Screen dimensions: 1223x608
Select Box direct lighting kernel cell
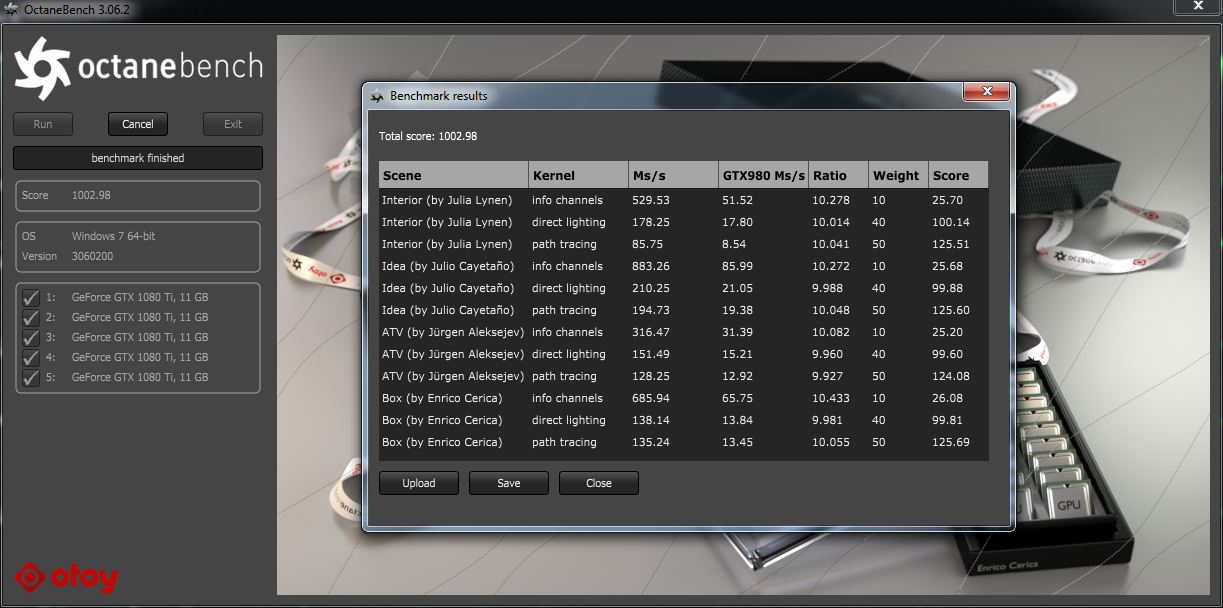[x=569, y=420]
